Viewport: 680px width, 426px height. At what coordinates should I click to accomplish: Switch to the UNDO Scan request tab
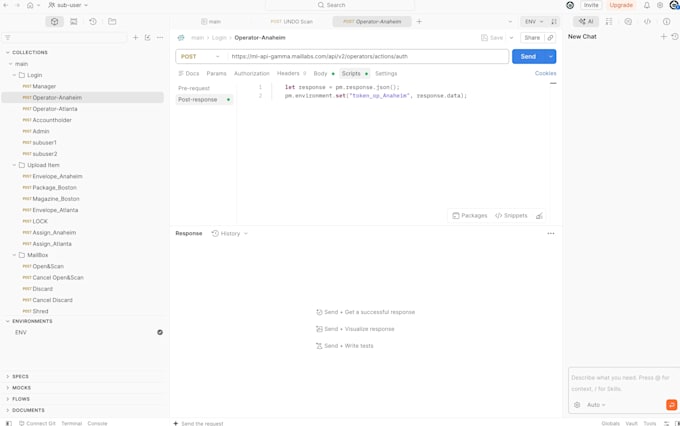click(291, 21)
